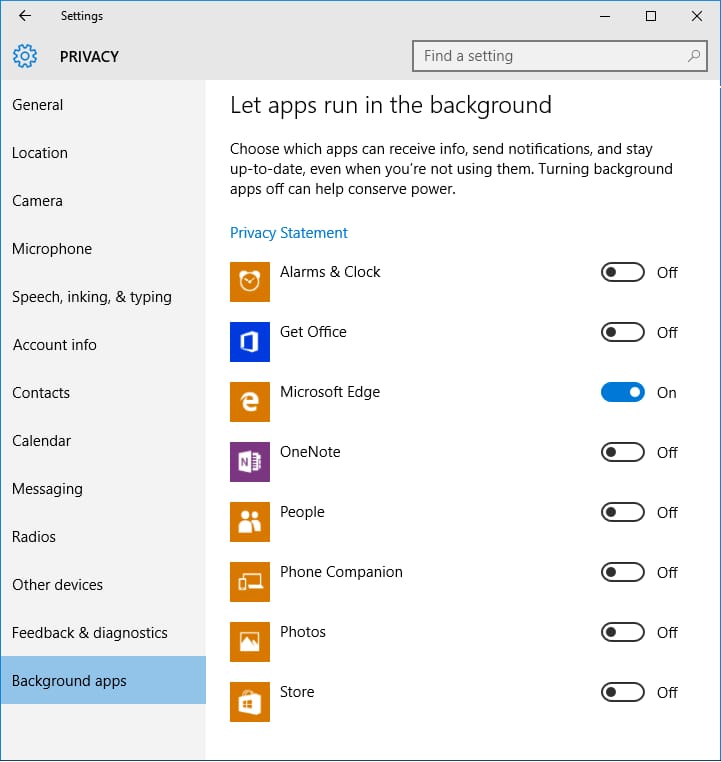Go back with the arrow icon
The height and width of the screenshot is (762, 721).
pyautogui.click(x=24, y=16)
